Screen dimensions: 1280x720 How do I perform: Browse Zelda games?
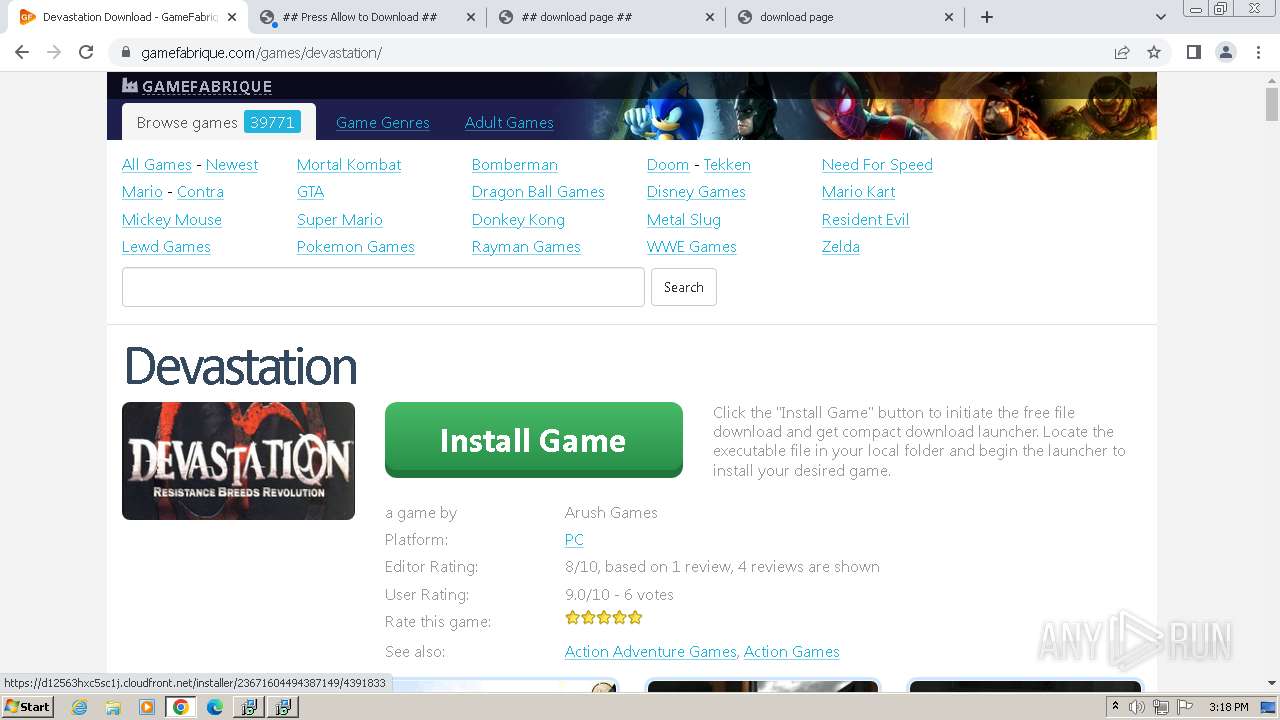tap(841, 247)
